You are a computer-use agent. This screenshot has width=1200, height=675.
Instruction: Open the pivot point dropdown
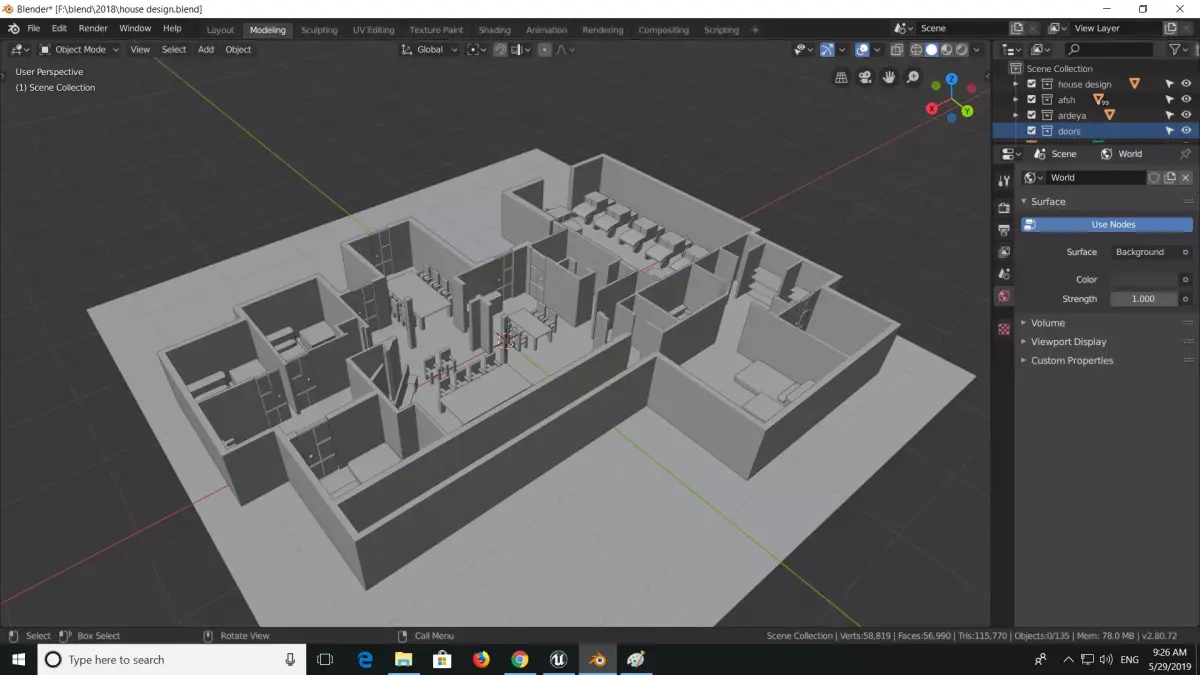476,49
